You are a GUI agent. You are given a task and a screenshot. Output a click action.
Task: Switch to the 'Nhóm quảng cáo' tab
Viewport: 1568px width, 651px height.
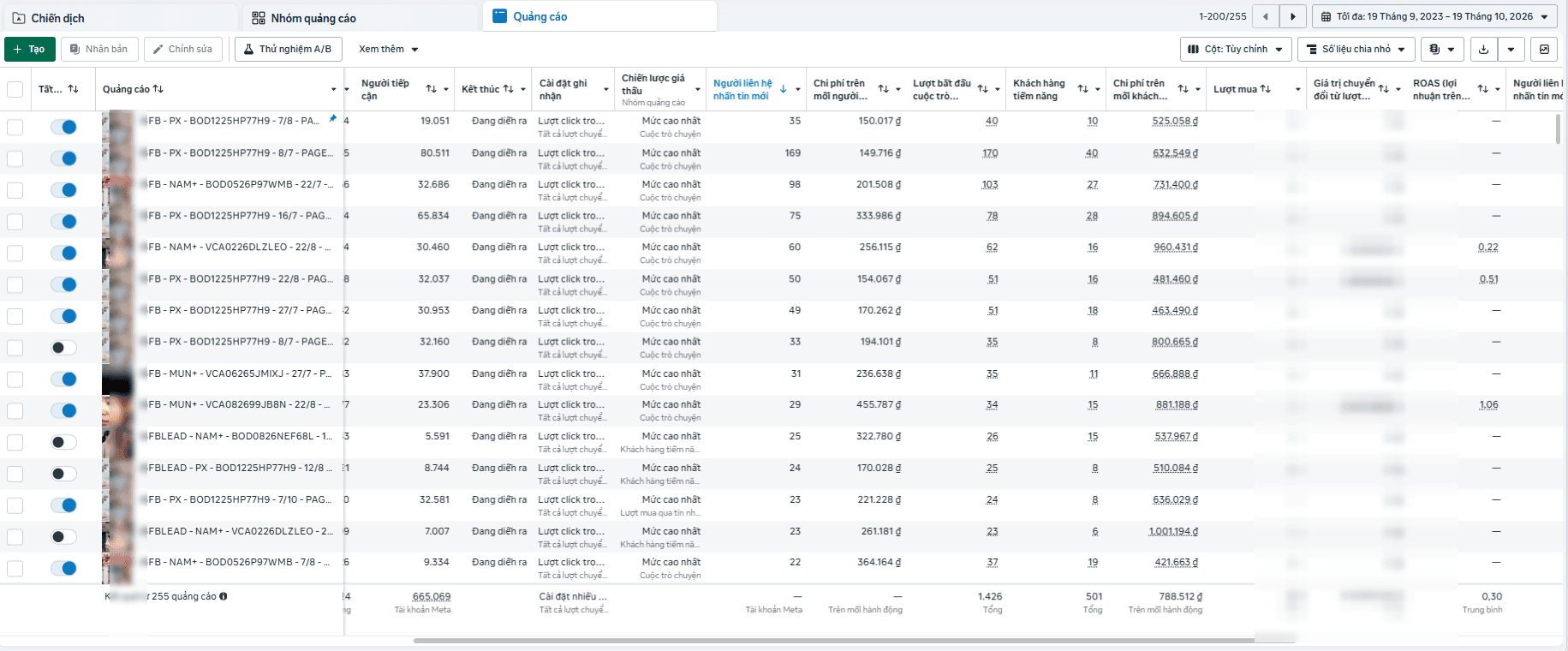pyautogui.click(x=361, y=18)
